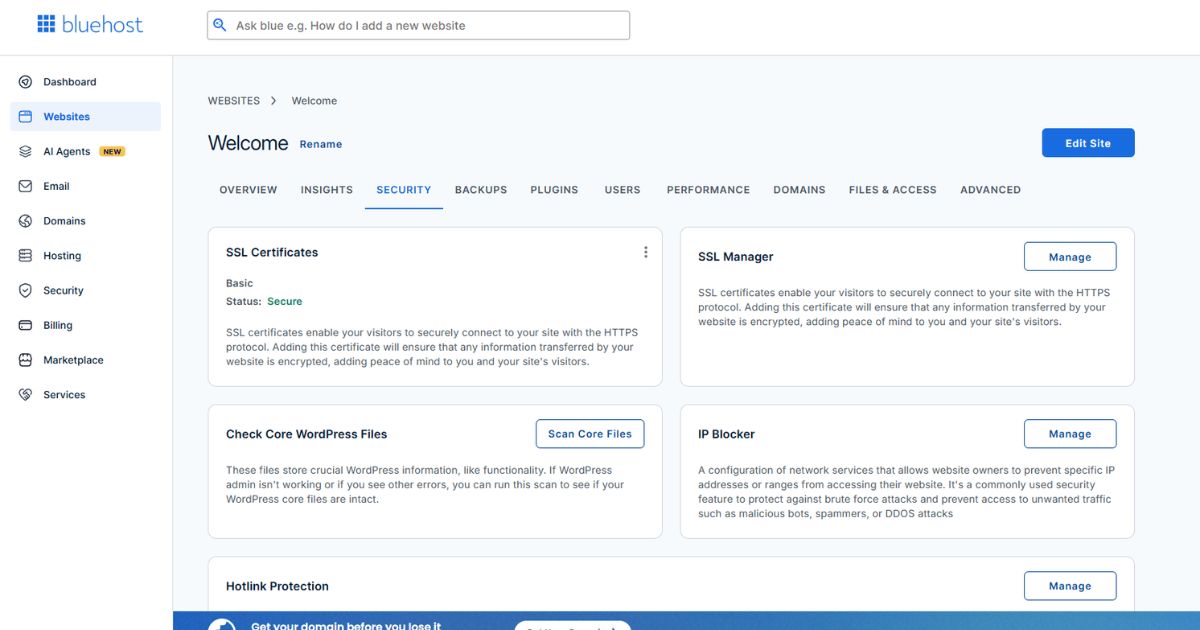
Task: Click the Security shield icon
Action: click(x=25, y=291)
